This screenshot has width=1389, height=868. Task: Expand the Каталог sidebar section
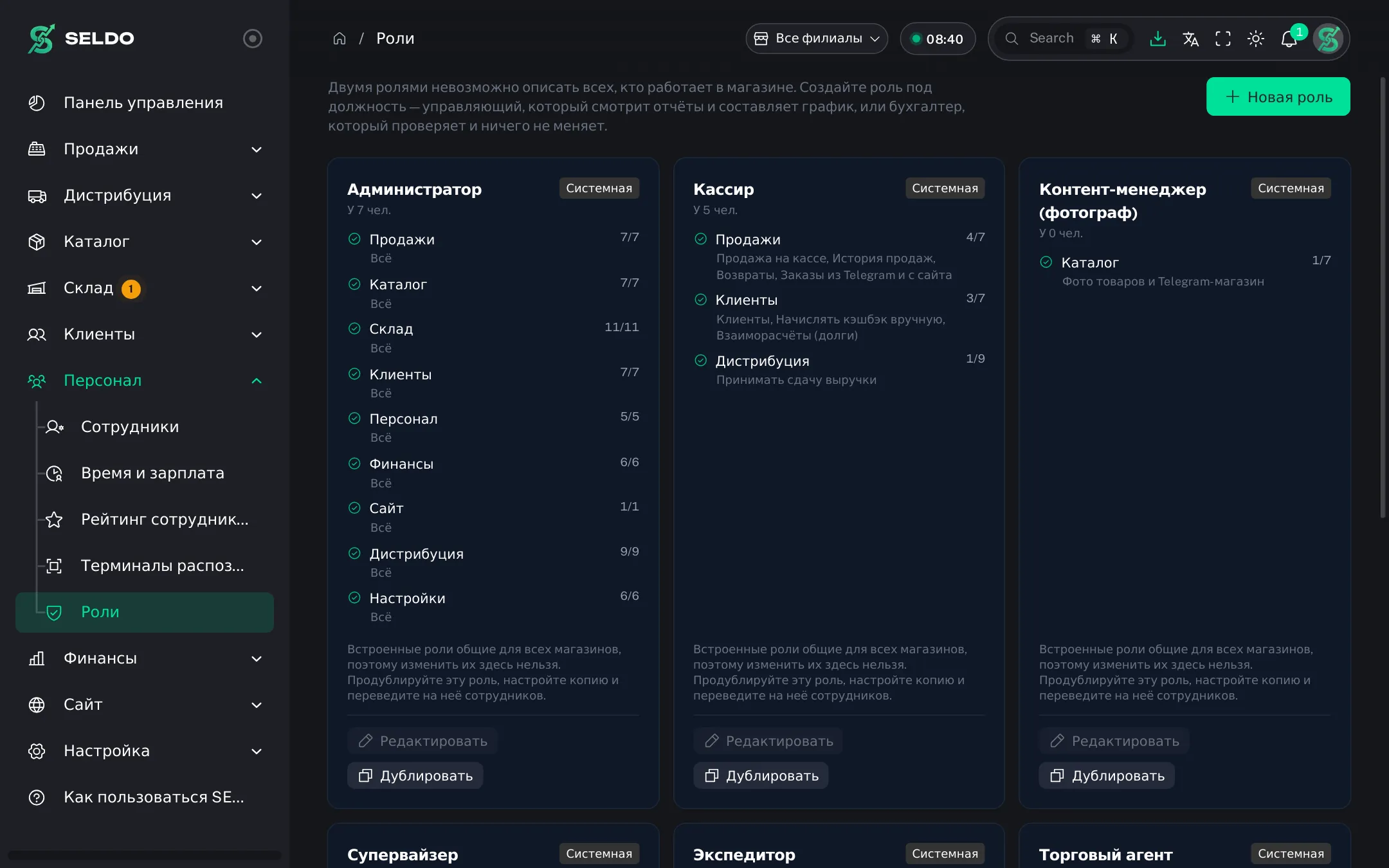point(145,242)
